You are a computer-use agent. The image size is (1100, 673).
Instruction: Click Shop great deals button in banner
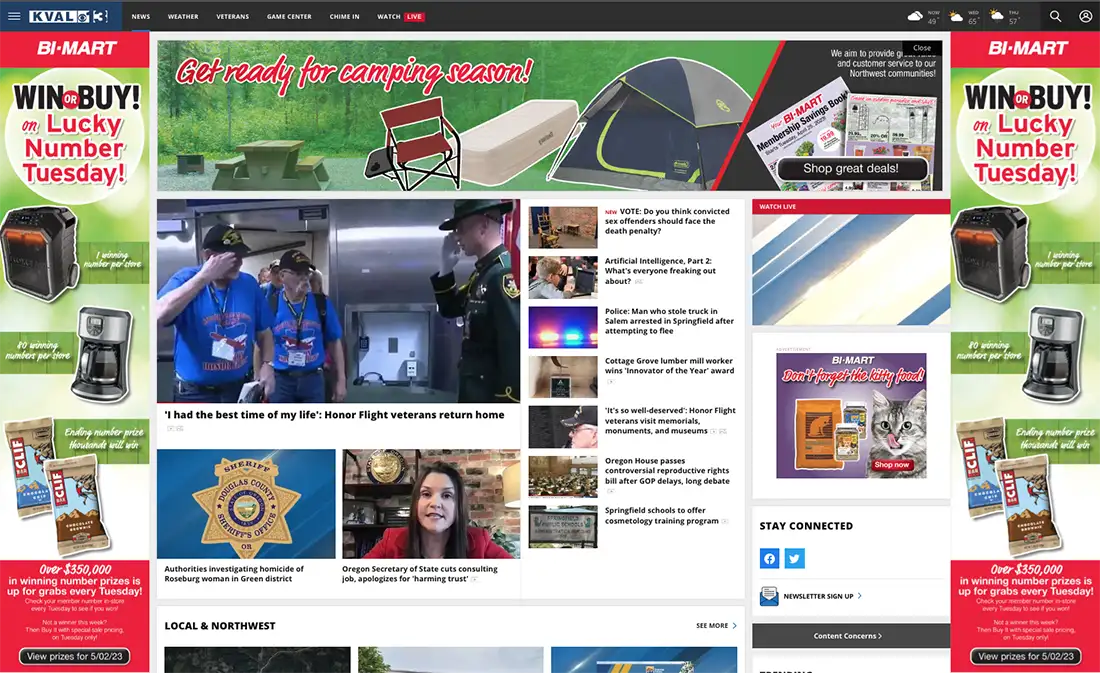click(x=851, y=168)
